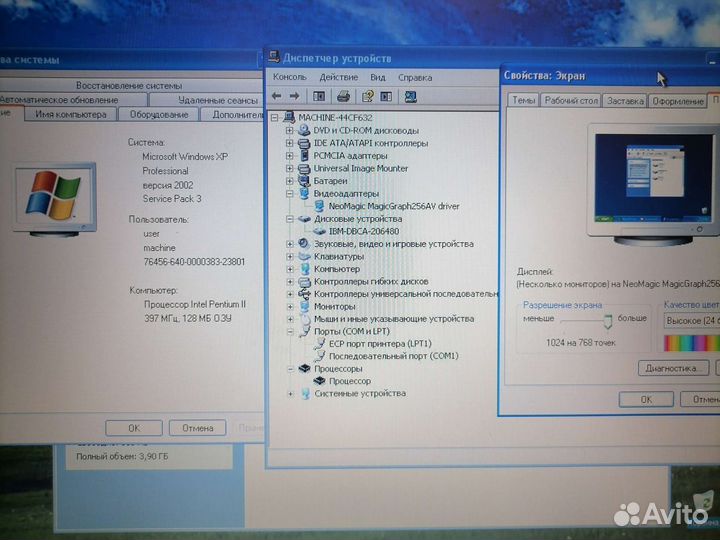Click the monitor preview image

(654, 178)
